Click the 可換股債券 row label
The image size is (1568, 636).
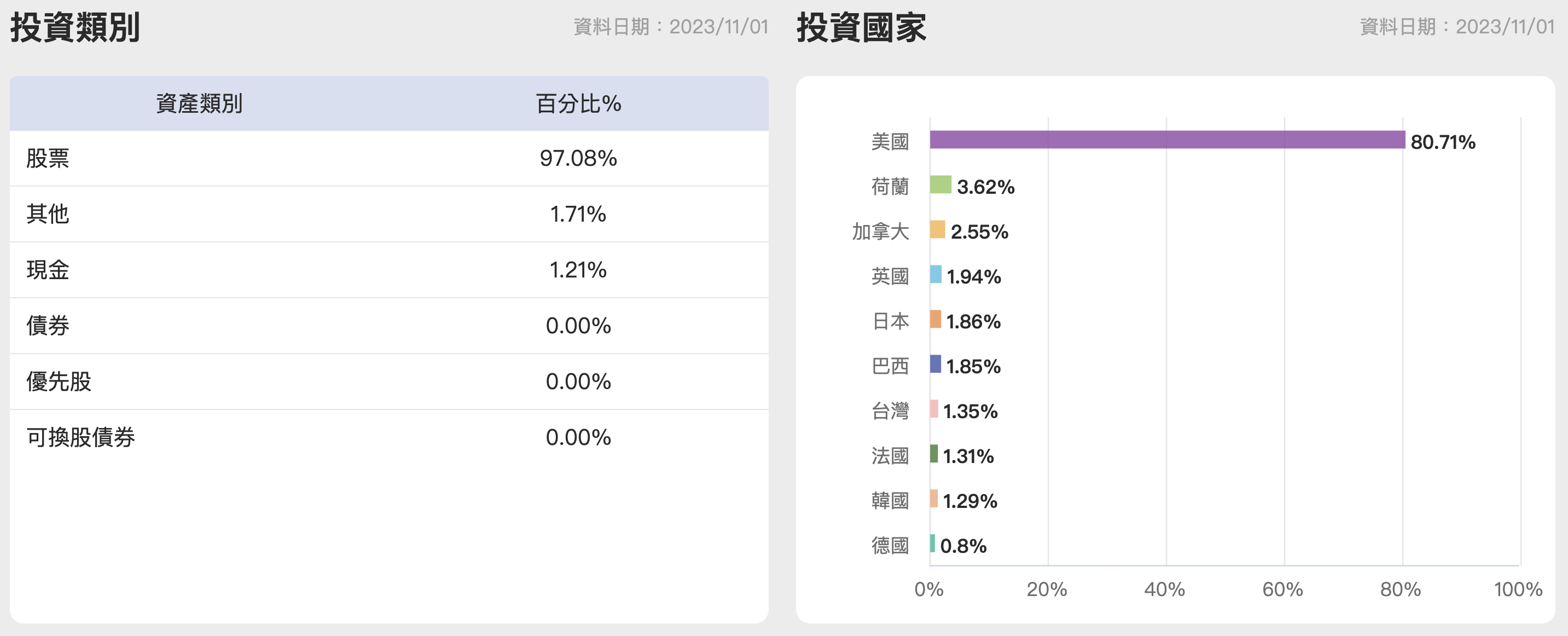[x=80, y=437]
